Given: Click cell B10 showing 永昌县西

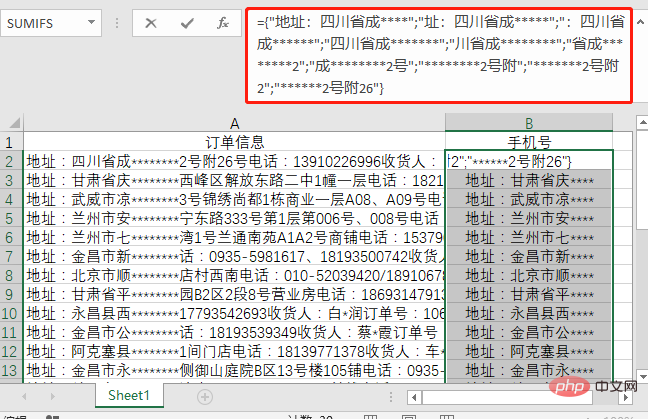Looking at the screenshot, I should 529,313.
